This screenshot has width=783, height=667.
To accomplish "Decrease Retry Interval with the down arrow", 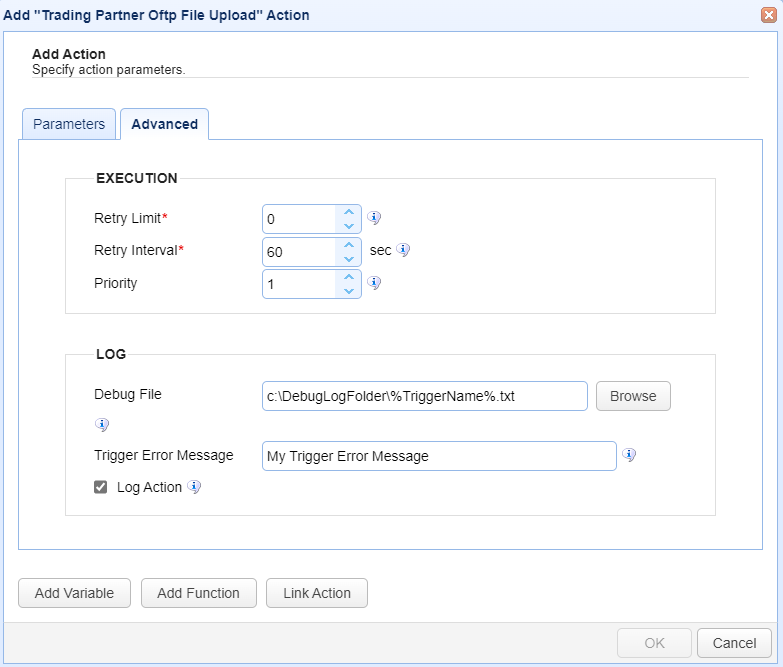I will 349,259.
